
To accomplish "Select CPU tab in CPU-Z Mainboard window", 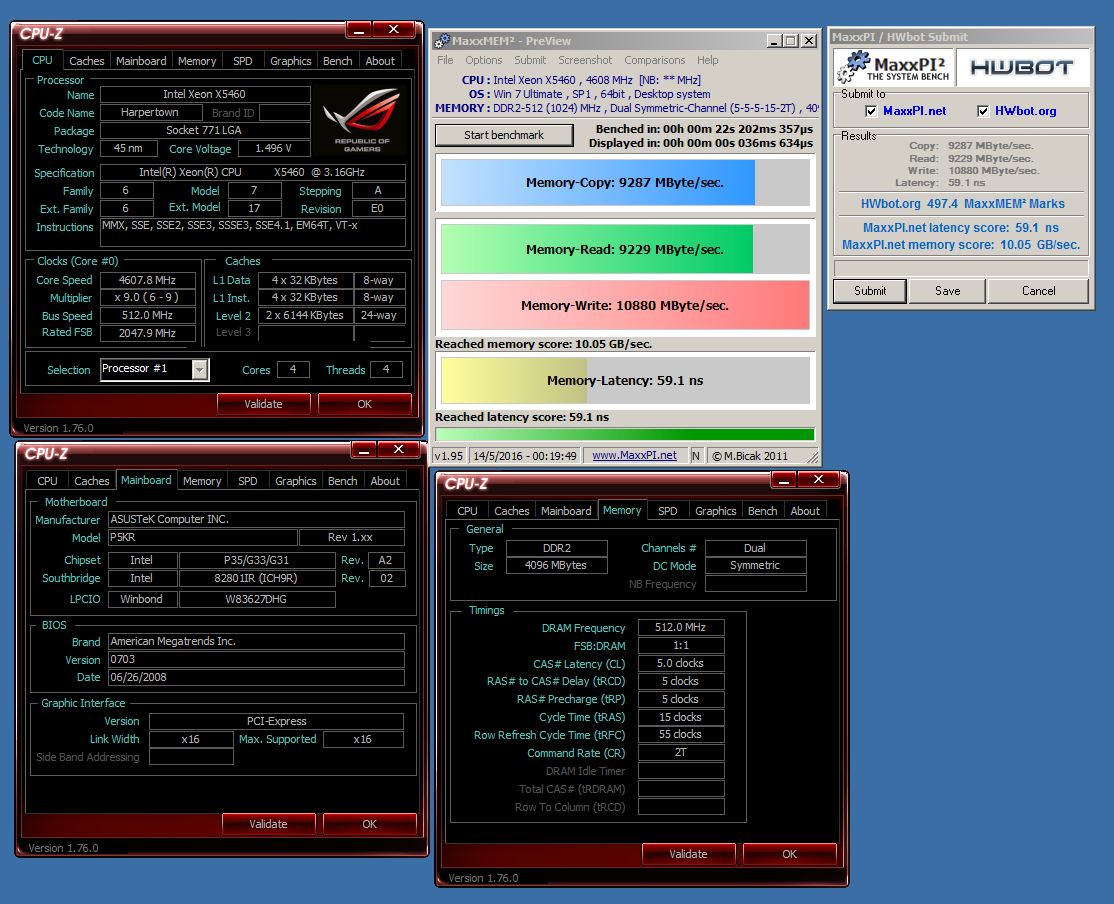I will [x=48, y=481].
